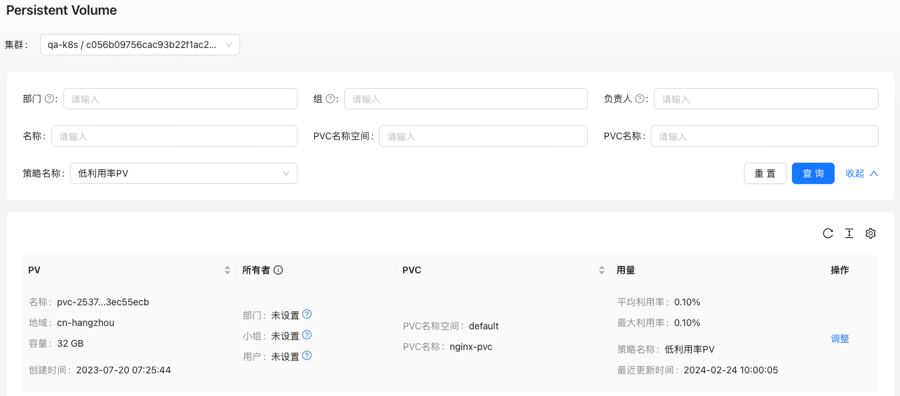The image size is (900, 396).
Task: Click the help icon beside 部门 filter label
Action: [49, 99]
